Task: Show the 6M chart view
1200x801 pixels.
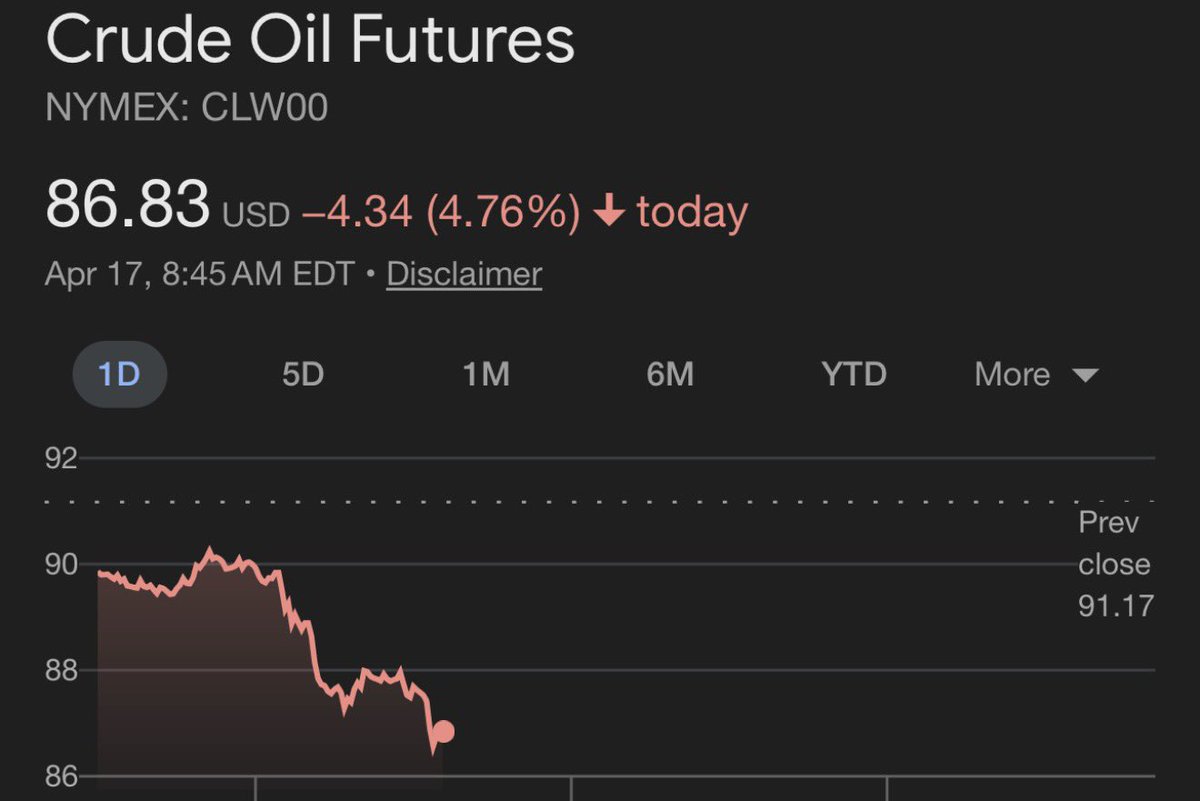Action: point(670,374)
